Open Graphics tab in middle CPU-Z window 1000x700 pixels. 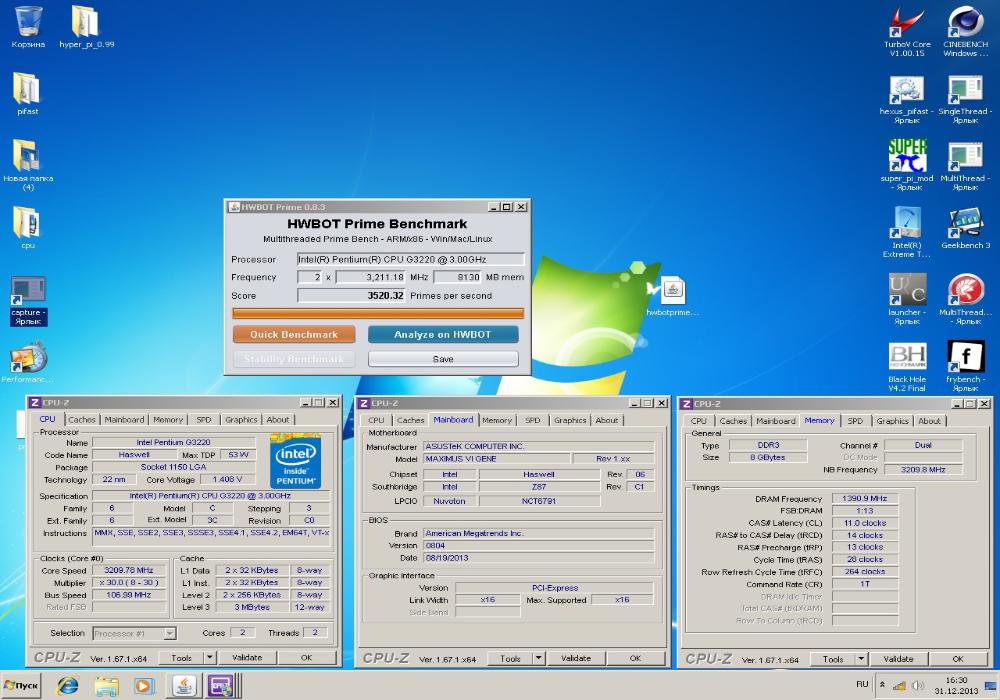pos(570,420)
